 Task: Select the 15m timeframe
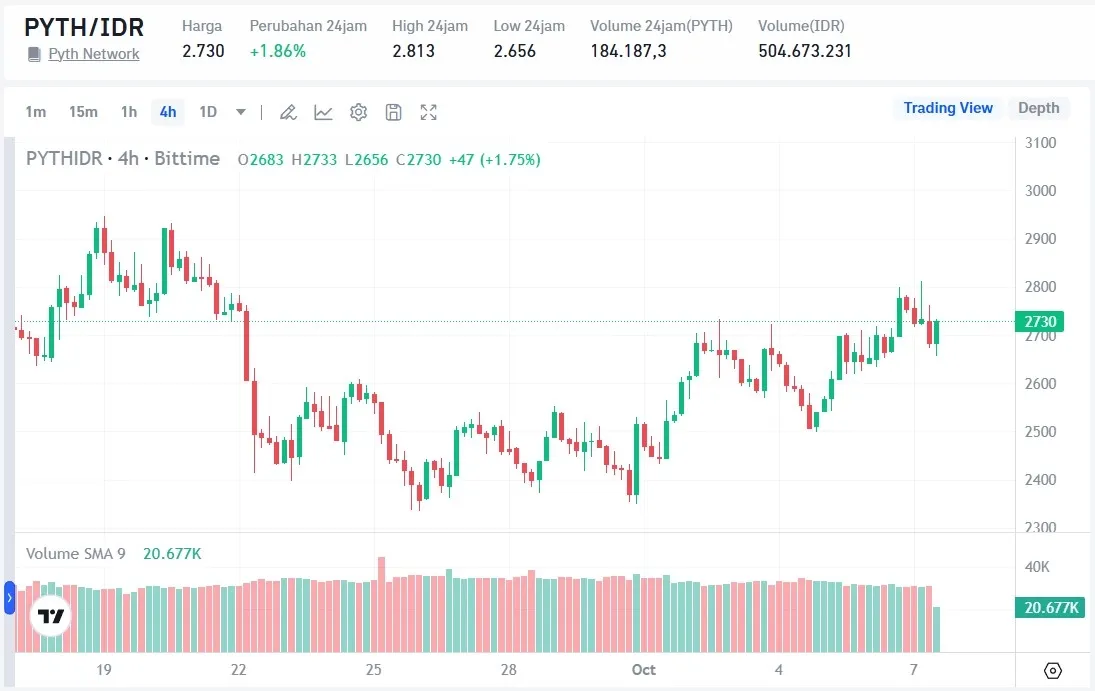(x=83, y=112)
